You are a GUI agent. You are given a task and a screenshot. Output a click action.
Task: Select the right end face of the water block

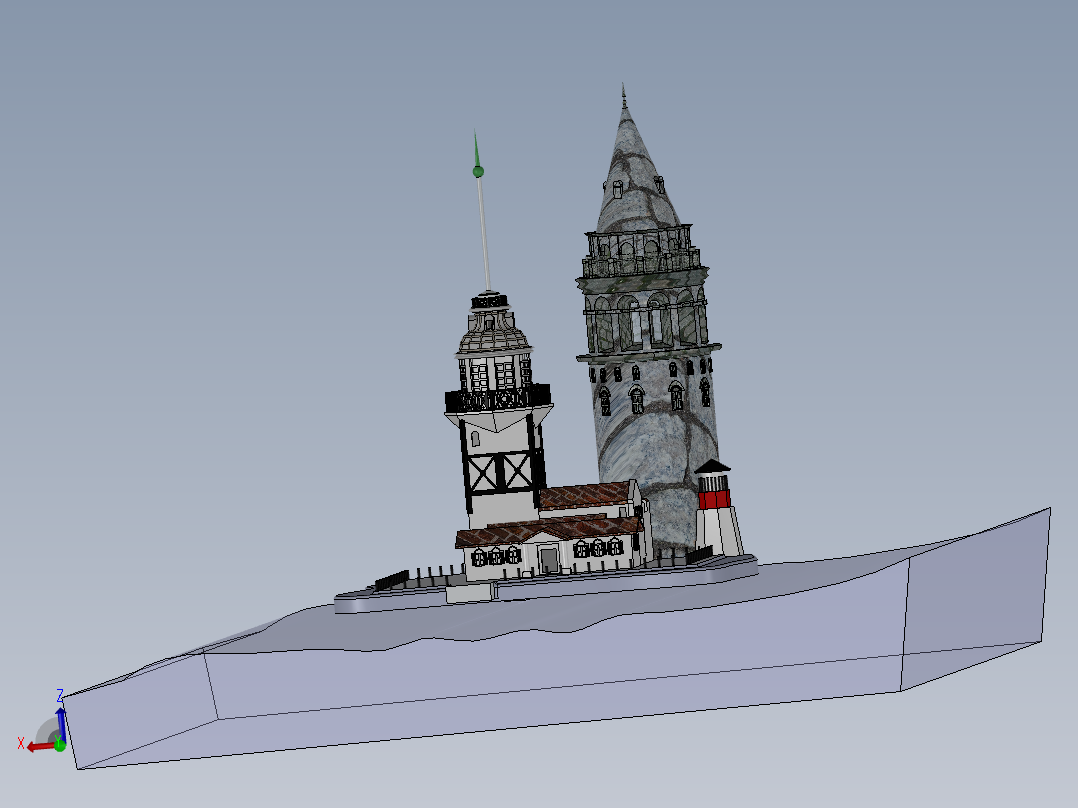pyautogui.click(x=975, y=600)
